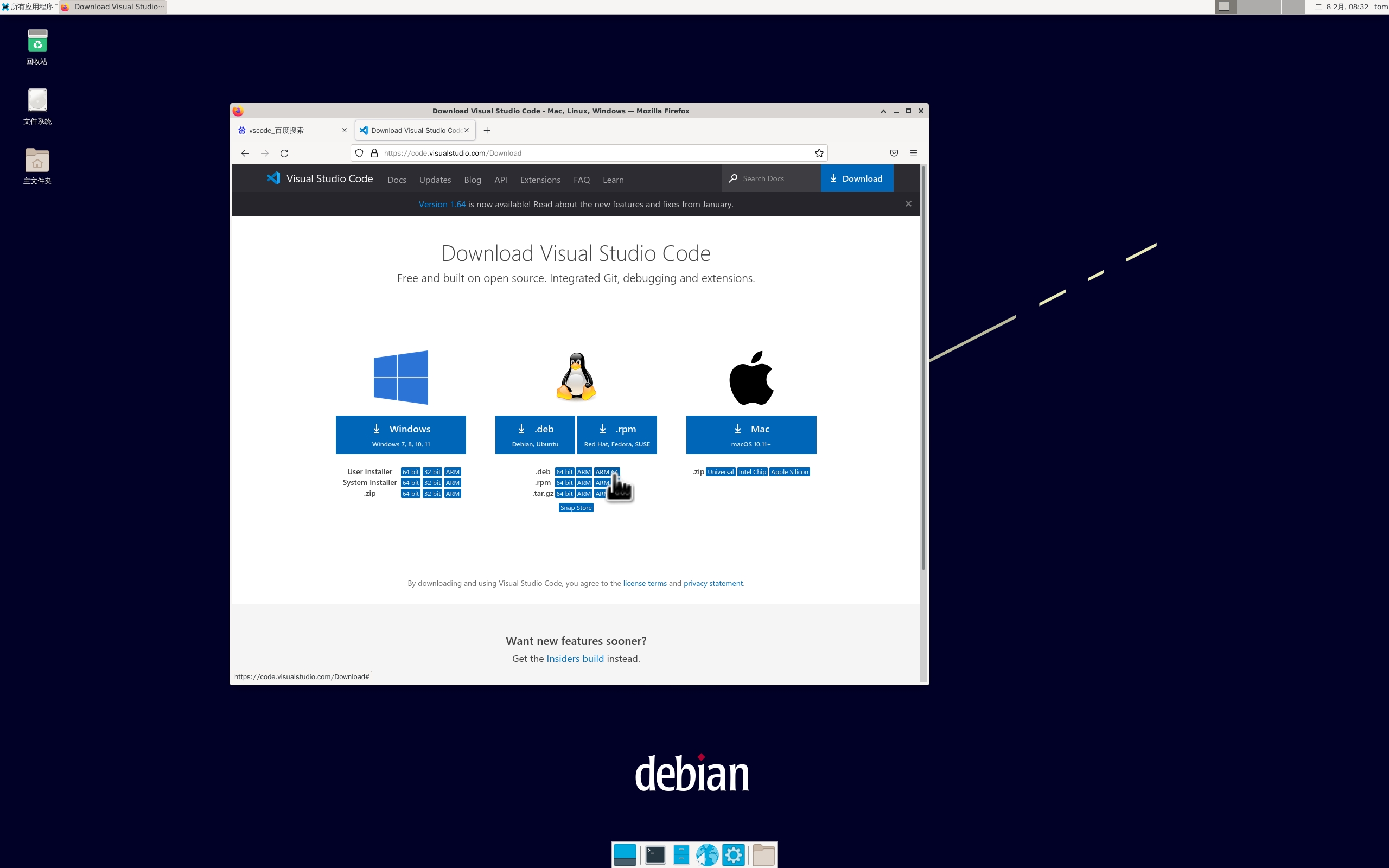This screenshot has width=1389, height=868.
Task: Click the VS Code logo icon
Action: [x=274, y=178]
